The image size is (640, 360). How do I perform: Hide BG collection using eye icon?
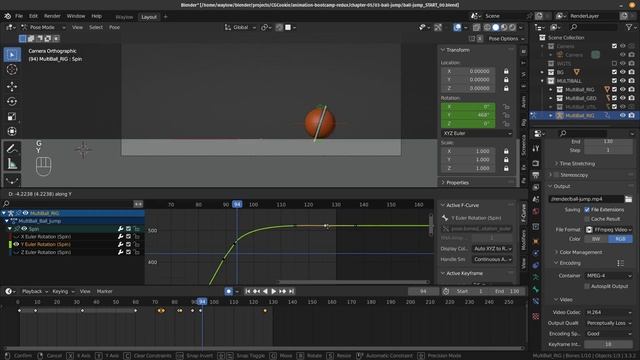coord(622,72)
